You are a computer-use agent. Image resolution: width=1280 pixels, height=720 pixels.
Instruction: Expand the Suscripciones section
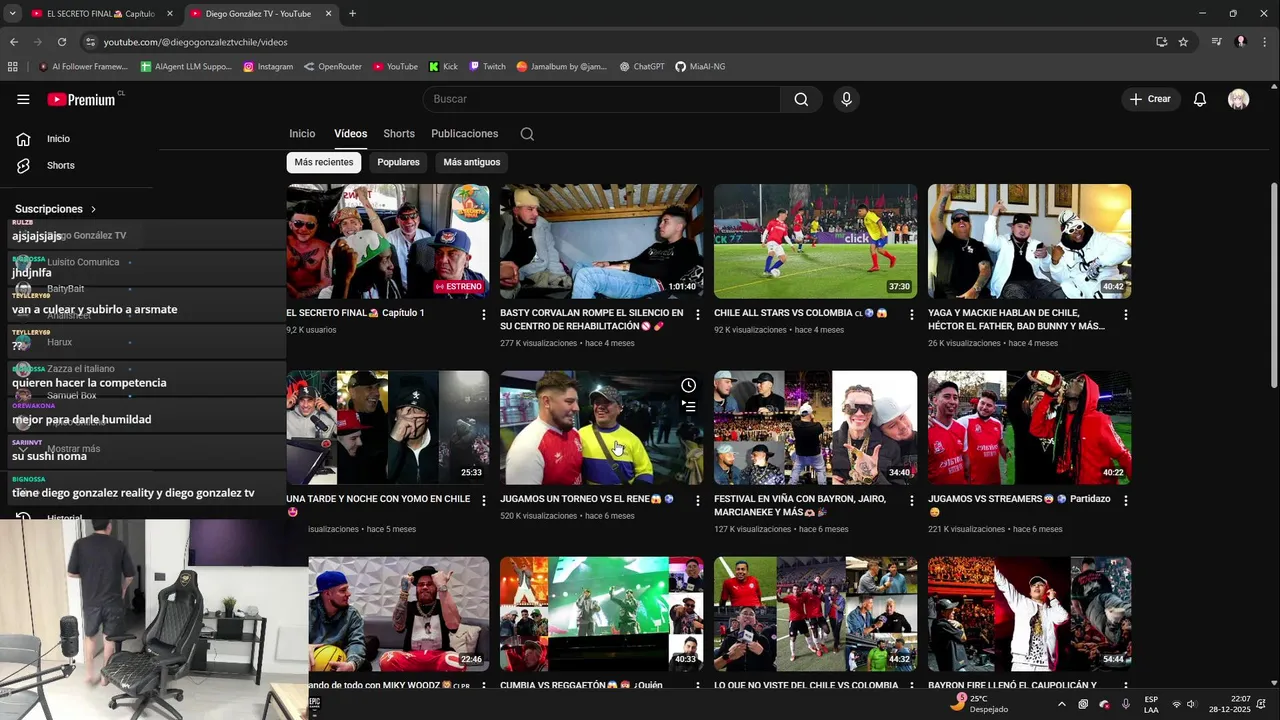[56, 209]
